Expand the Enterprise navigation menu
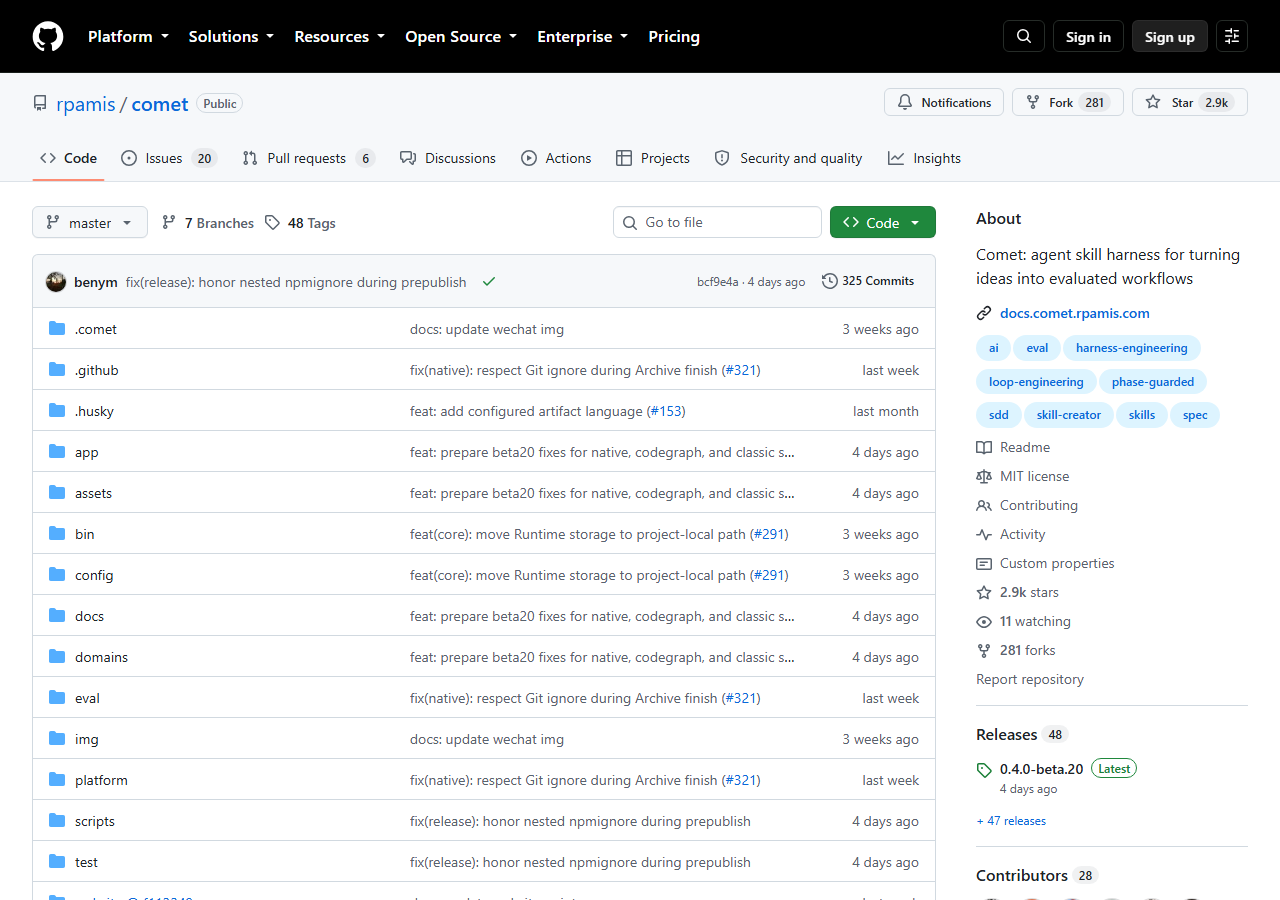 tap(582, 36)
